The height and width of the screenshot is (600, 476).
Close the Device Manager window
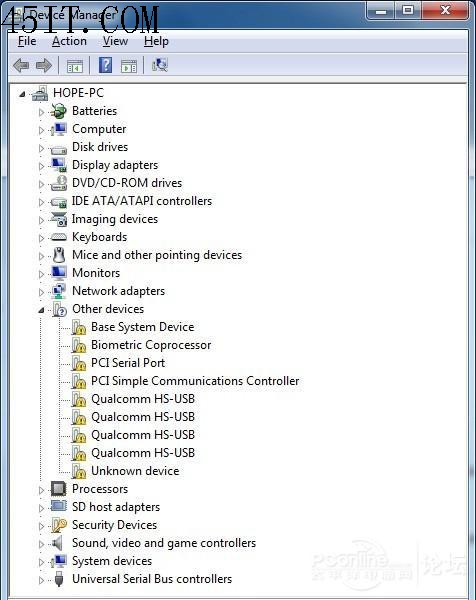coord(445,10)
